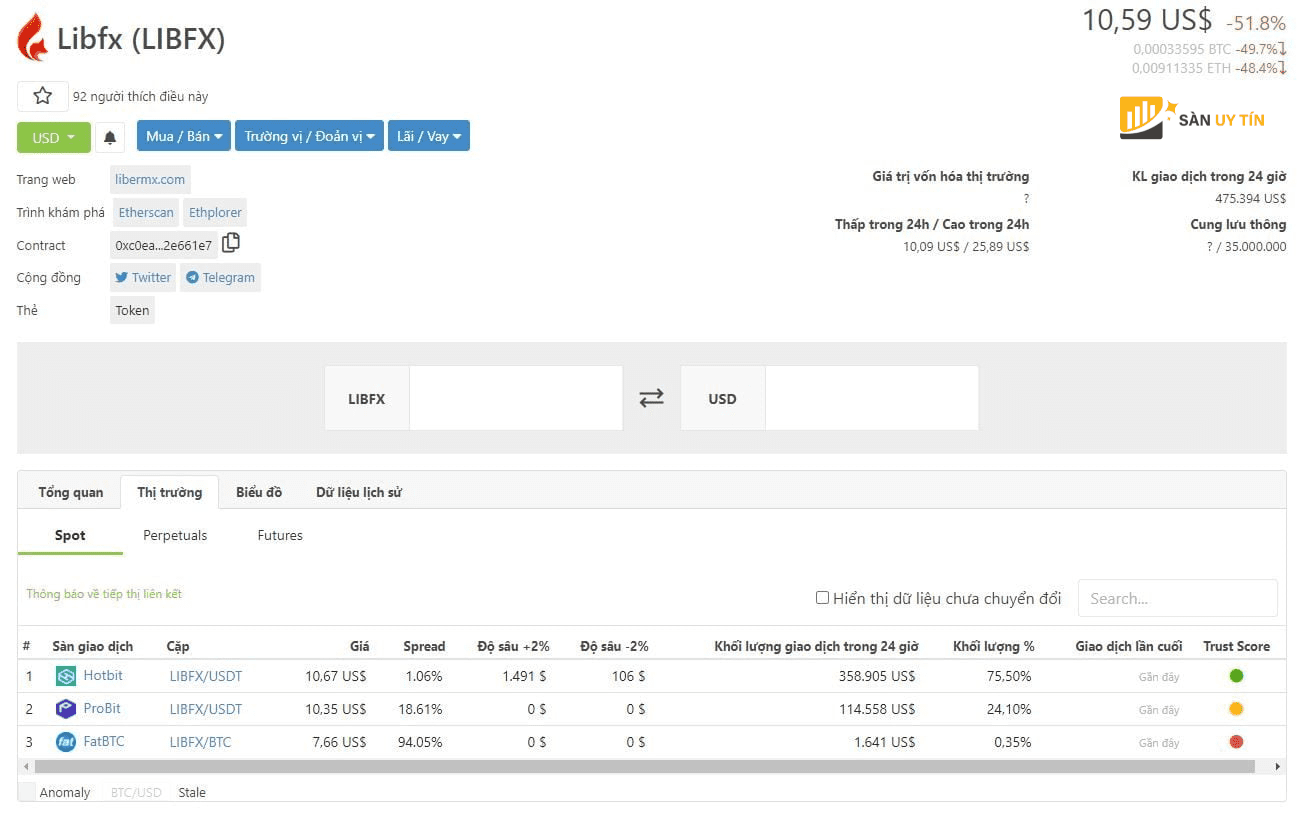Click the scrollbar right arrow
Screen dimensions: 1313x817
(x=1278, y=767)
